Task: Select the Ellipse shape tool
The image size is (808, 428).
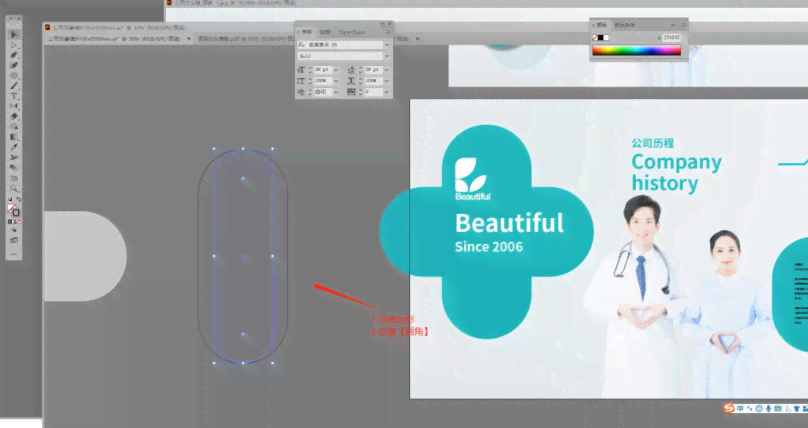Action: pyautogui.click(x=13, y=76)
